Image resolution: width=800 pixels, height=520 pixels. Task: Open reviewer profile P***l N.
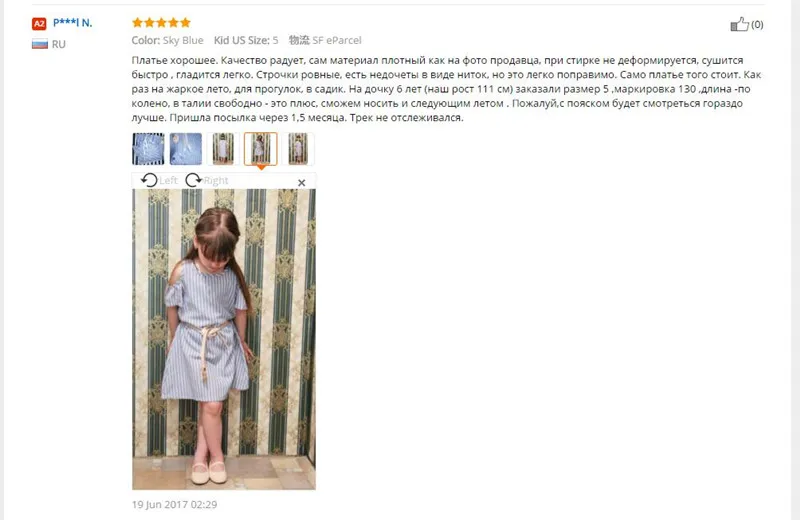72,23
